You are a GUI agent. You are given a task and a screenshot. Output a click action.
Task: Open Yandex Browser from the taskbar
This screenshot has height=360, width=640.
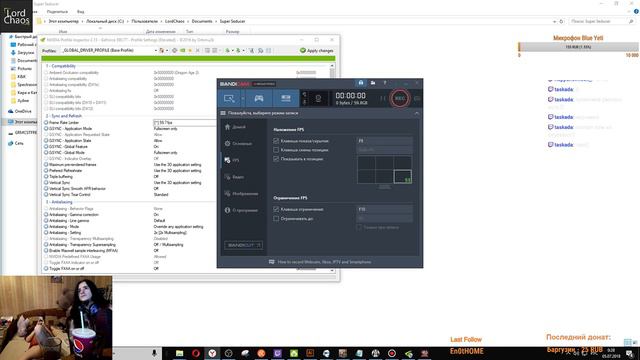point(212,353)
